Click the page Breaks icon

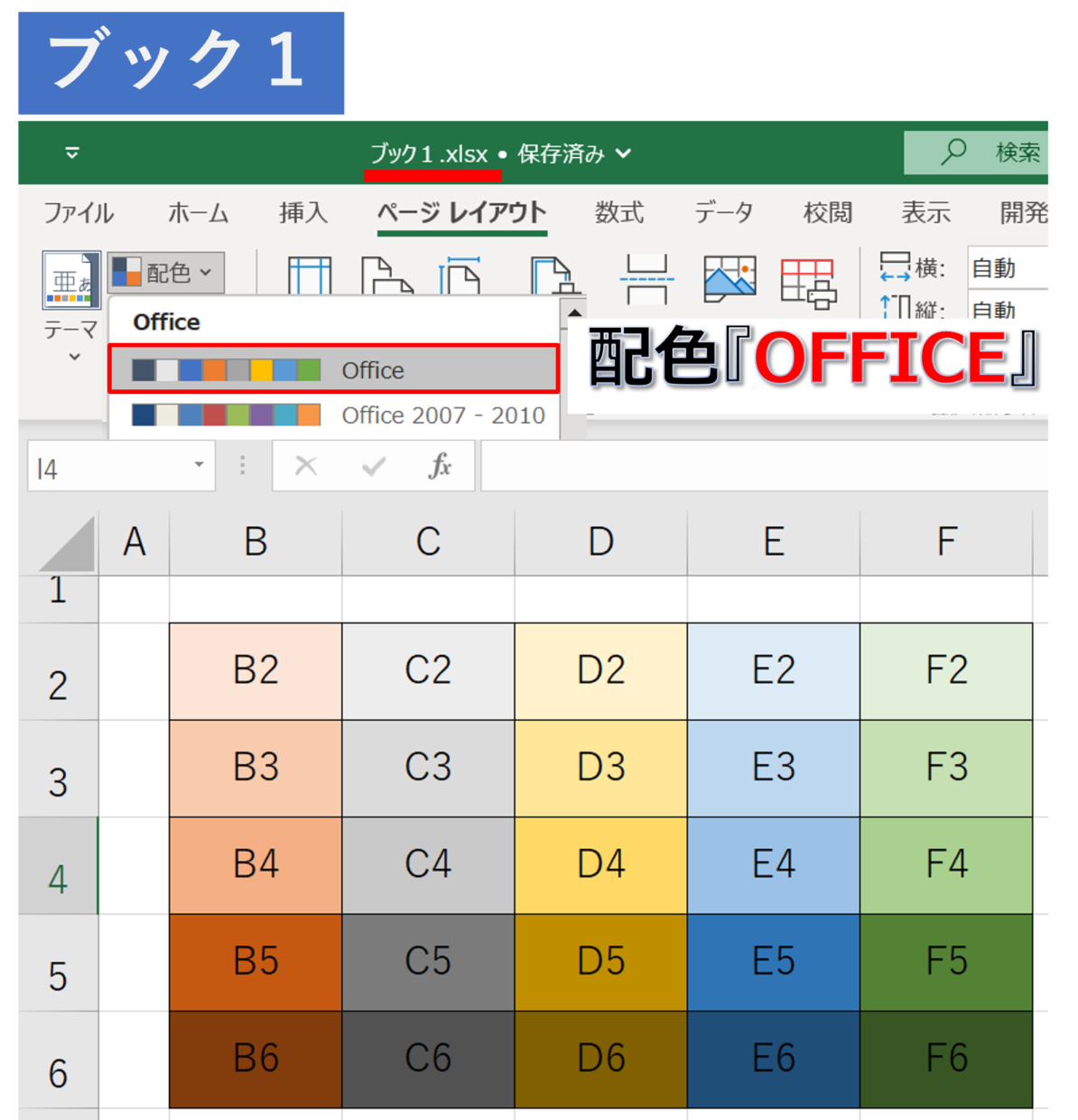coord(646,279)
